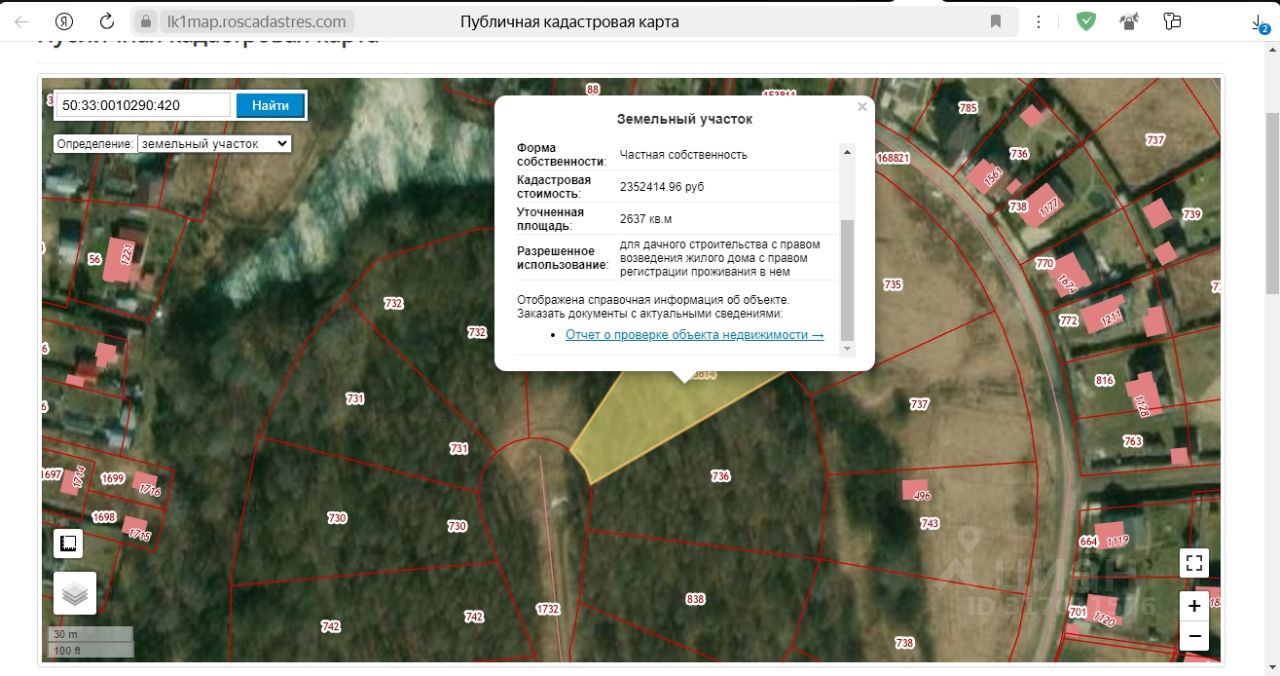Open the Определение object type dropdown
Screen dimensions: 1280x676
(214, 144)
